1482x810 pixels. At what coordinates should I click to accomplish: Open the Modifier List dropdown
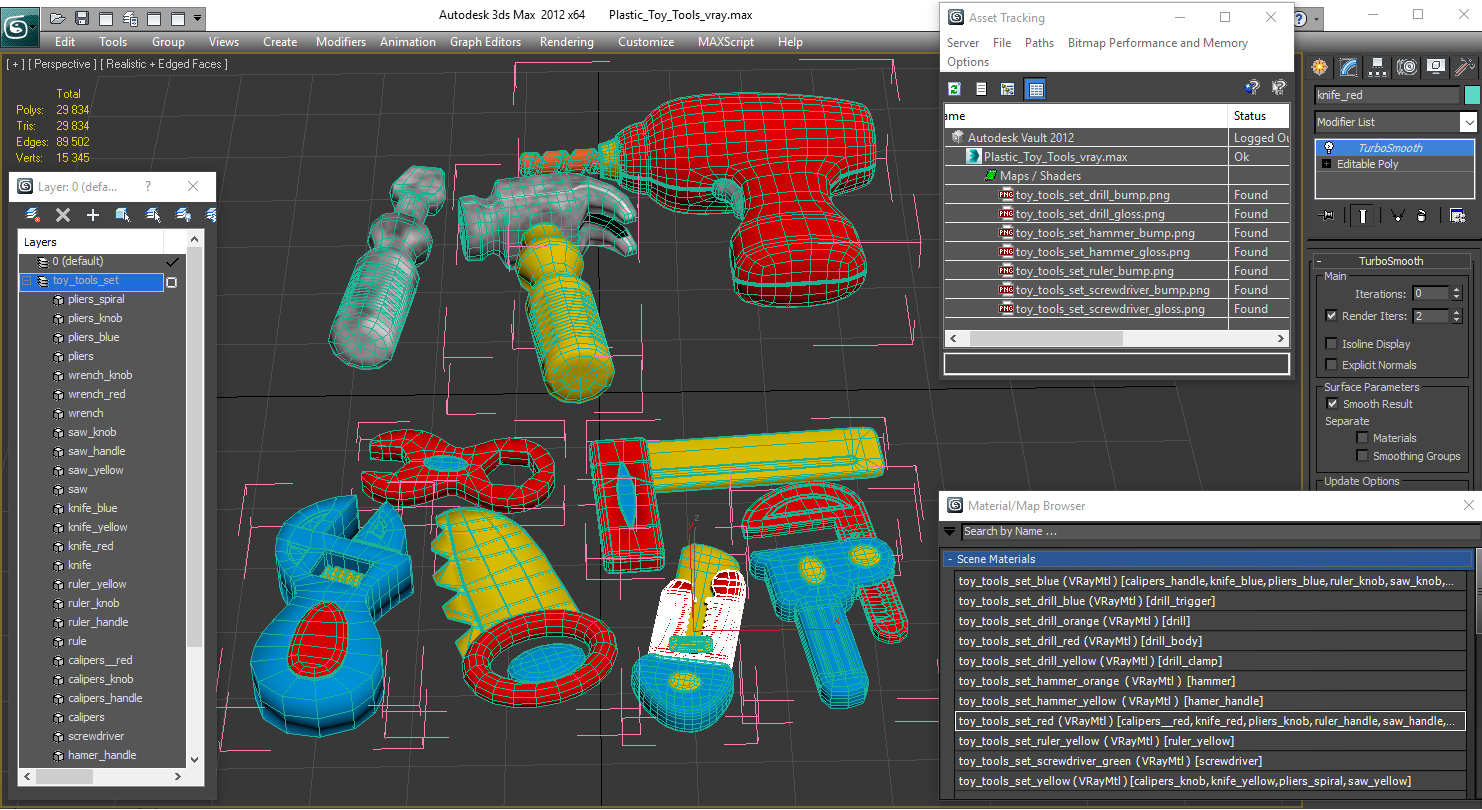(1468, 122)
